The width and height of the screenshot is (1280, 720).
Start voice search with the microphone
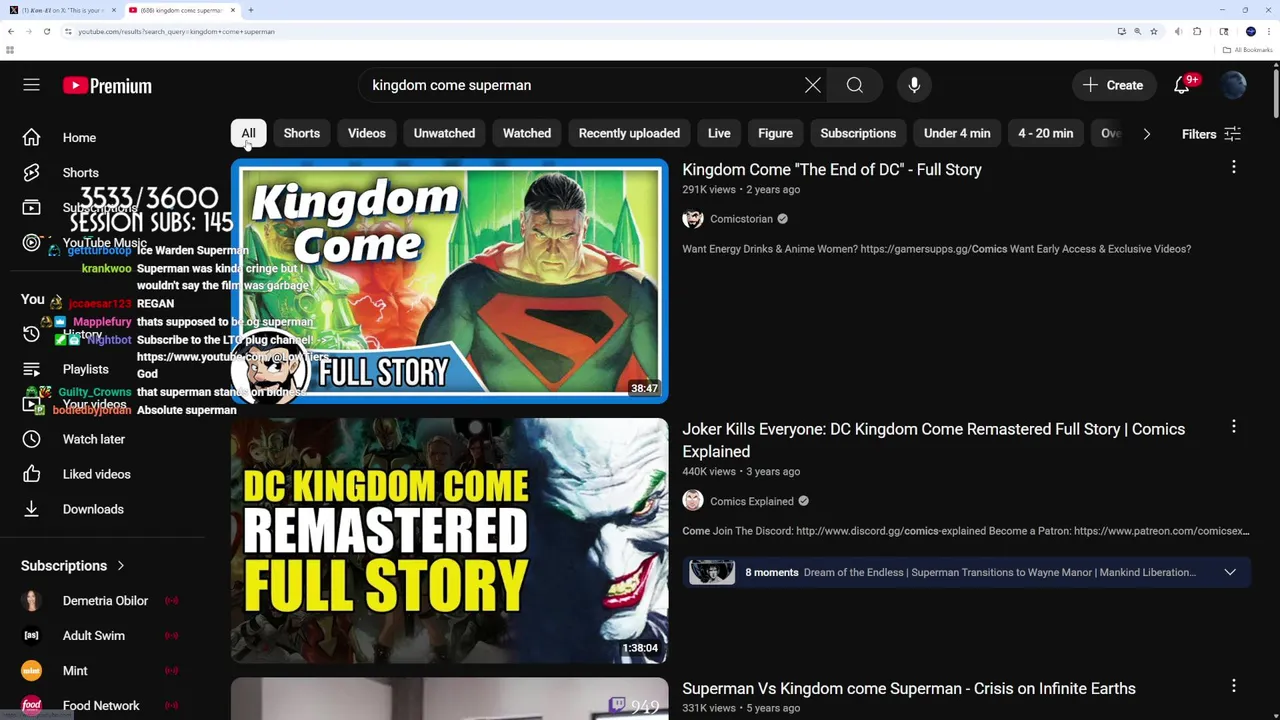pyautogui.click(x=914, y=85)
